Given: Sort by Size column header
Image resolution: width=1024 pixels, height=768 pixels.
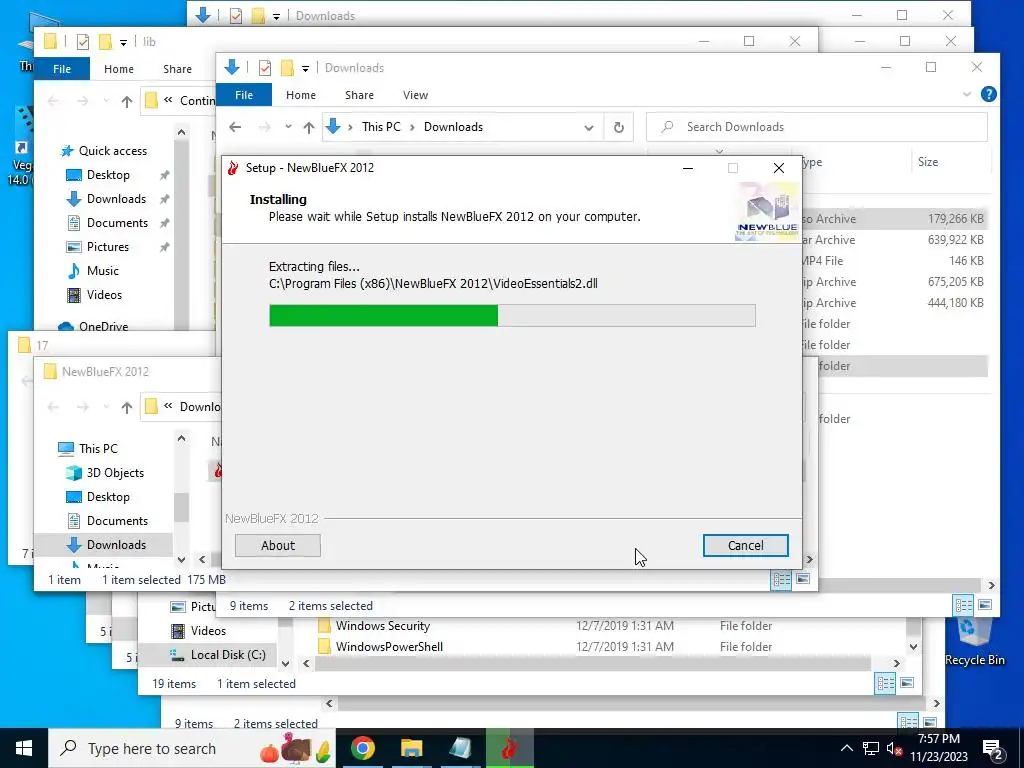Looking at the screenshot, I should pos(927,162).
